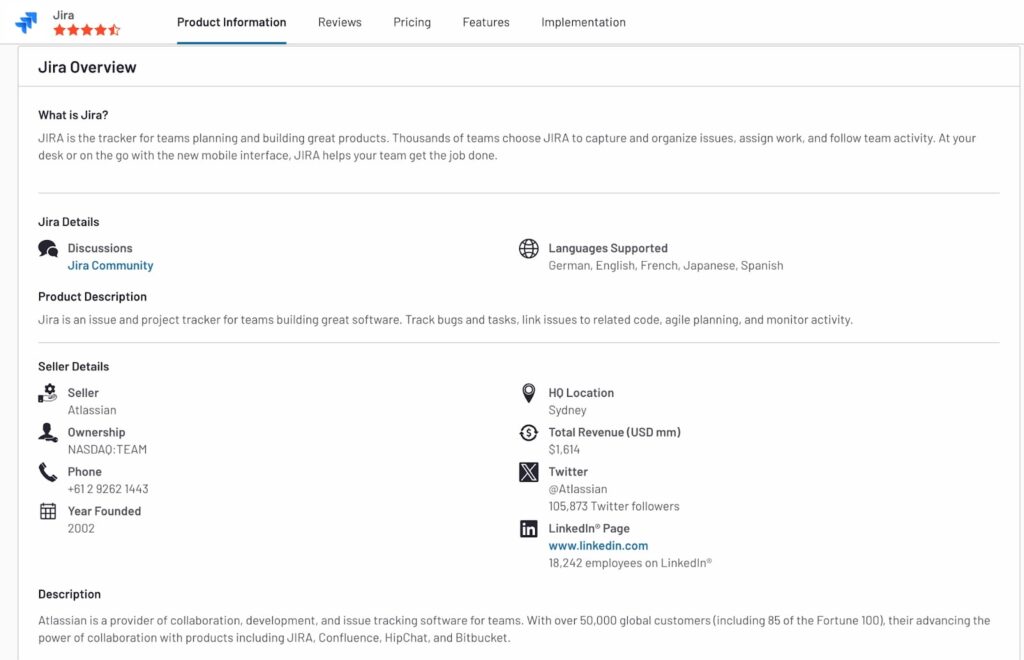The image size is (1024, 660).
Task: Open the www.linkedin.com link
Action: click(x=598, y=546)
